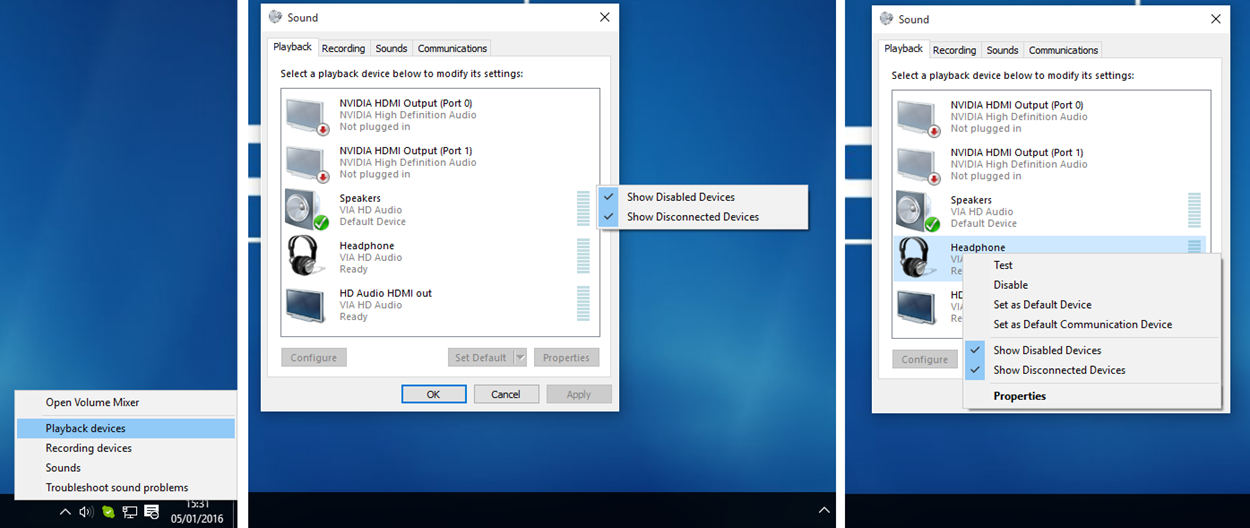Choose Set as Default Device in context menu
Image resolution: width=1250 pixels, height=528 pixels.
(x=1092, y=305)
